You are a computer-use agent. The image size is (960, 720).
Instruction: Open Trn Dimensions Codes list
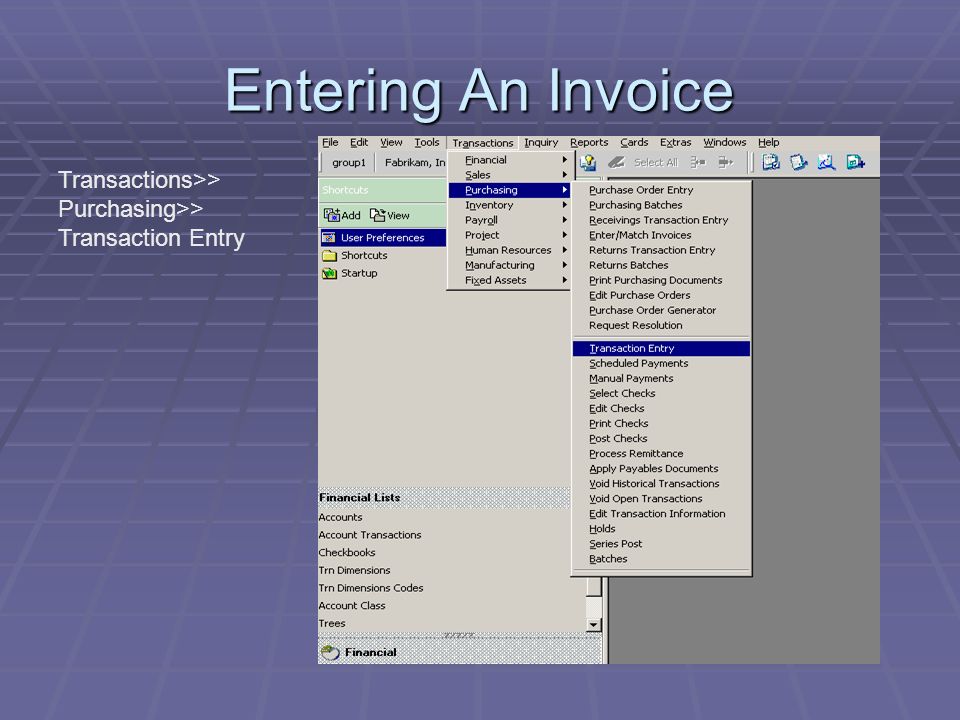371,588
